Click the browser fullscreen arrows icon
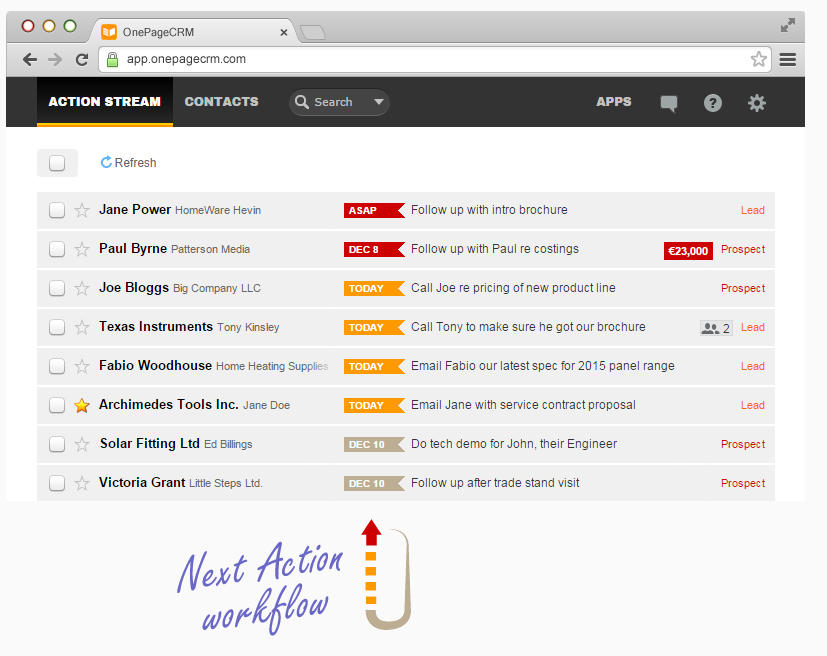The width and height of the screenshot is (827, 656). point(788,25)
